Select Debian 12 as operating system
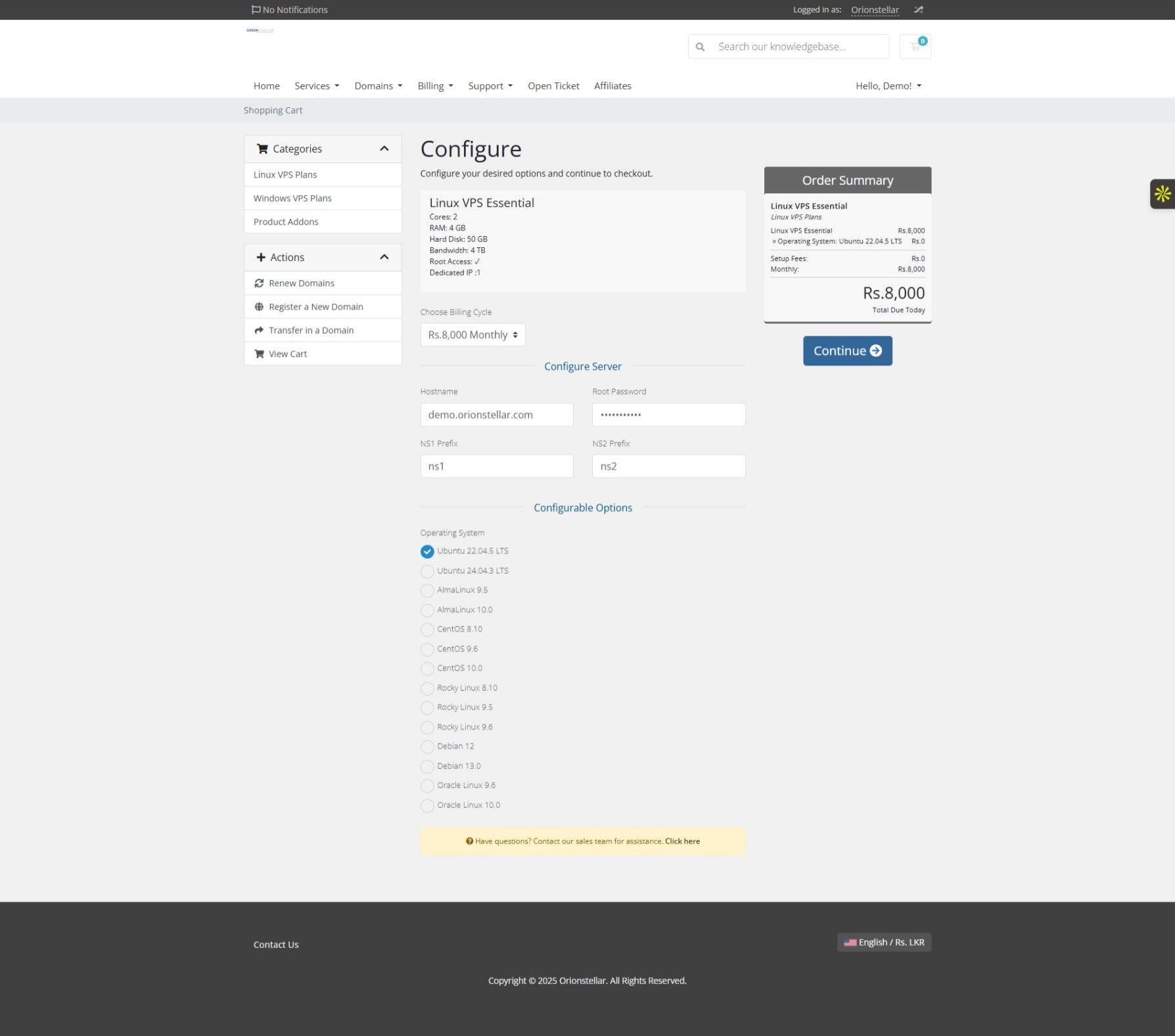Screen dimensions: 1175x1036 click(x=427, y=747)
